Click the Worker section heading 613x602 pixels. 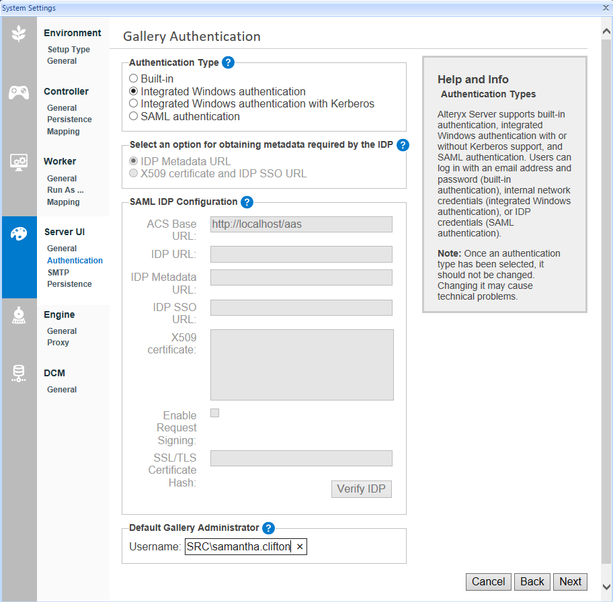(60, 161)
